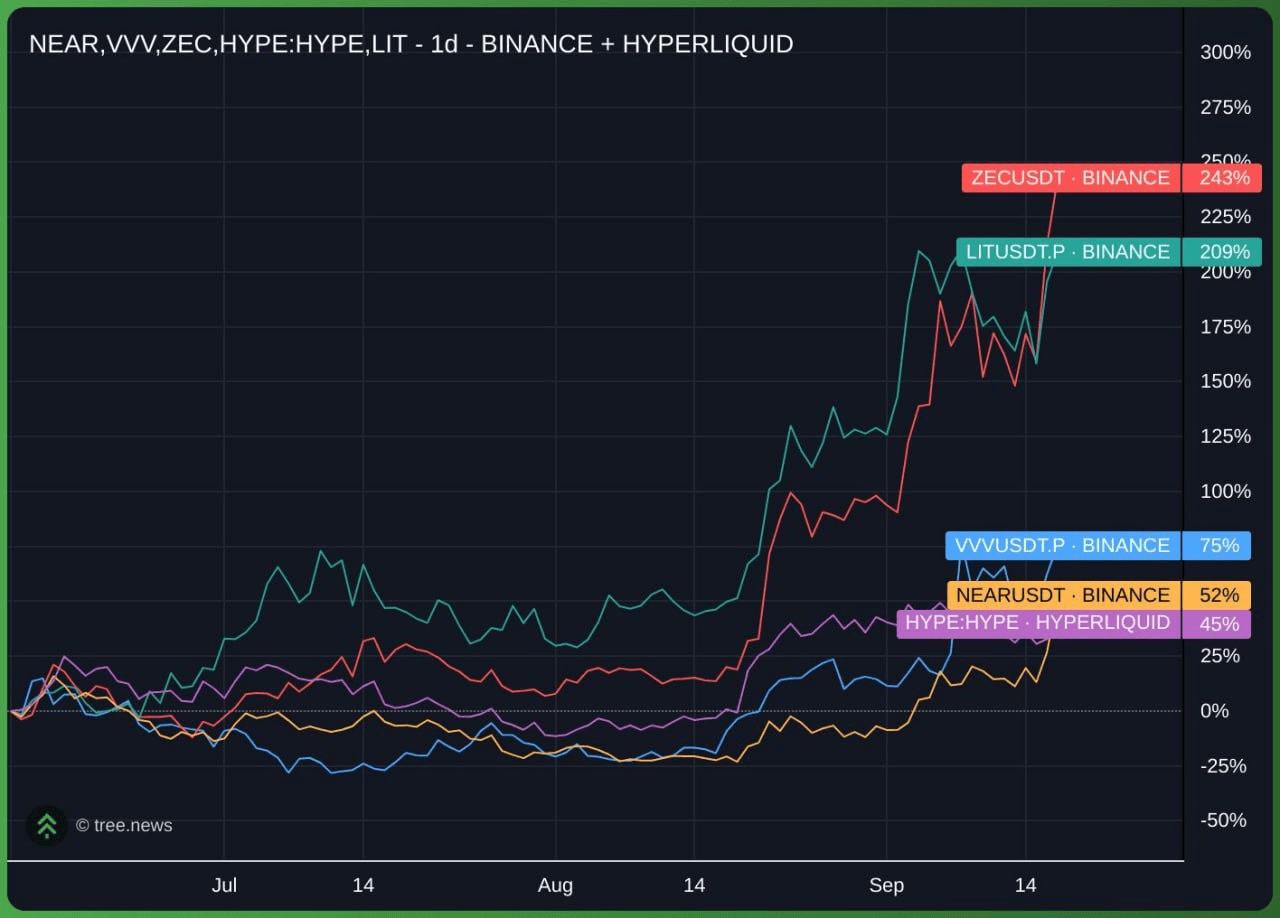This screenshot has height=918, width=1280.
Task: Click the Jul label on the time axis
Action: point(224,886)
